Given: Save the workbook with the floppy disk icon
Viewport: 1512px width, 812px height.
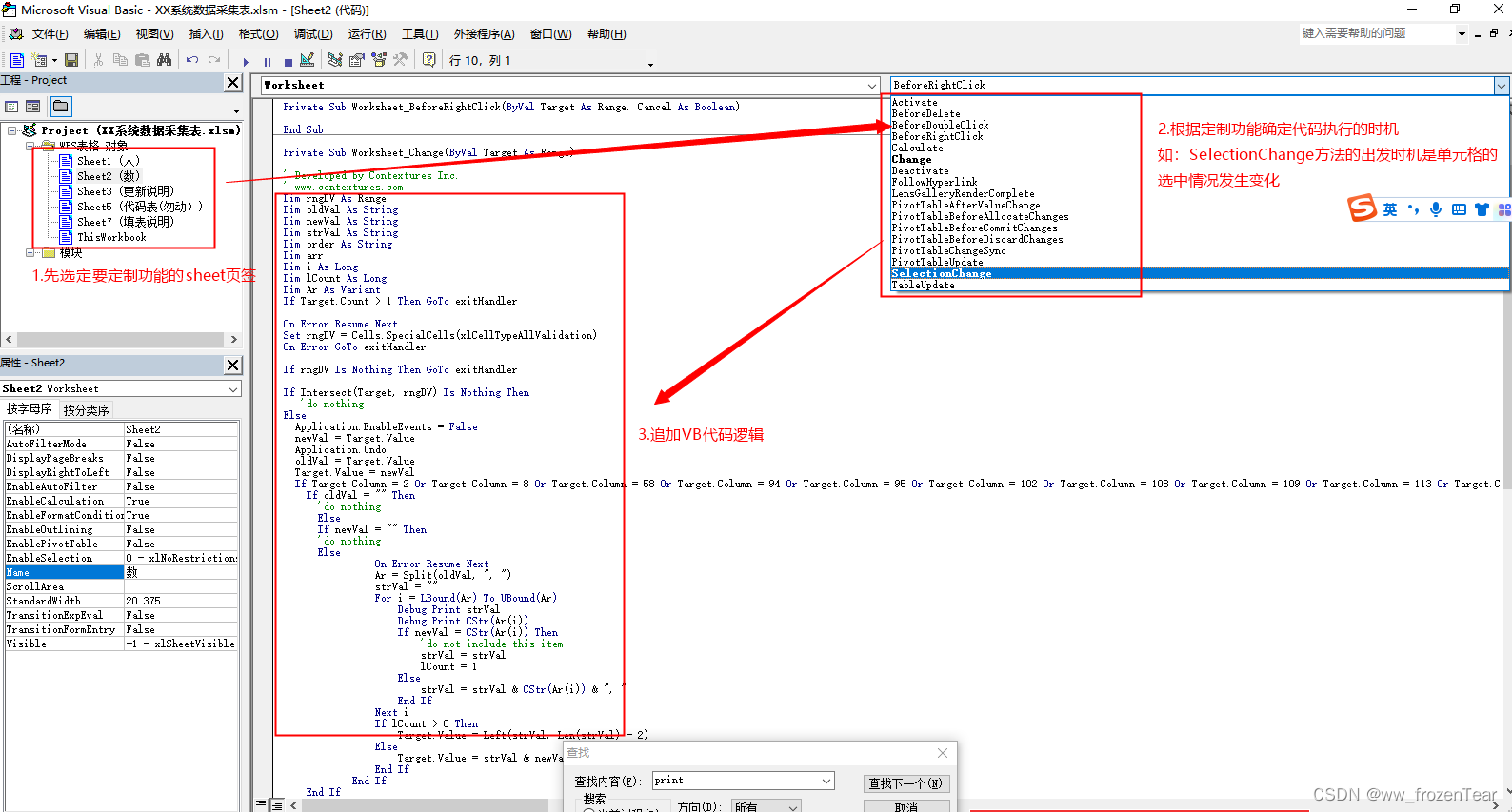Looking at the screenshot, I should pyautogui.click(x=71, y=60).
